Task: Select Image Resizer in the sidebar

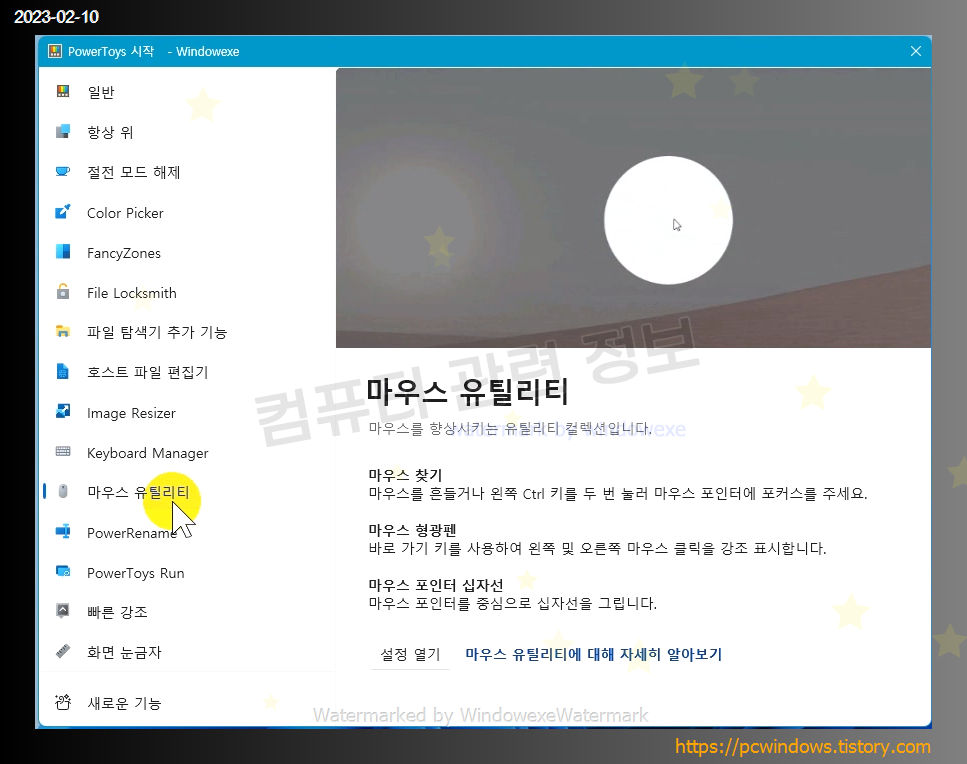Action: click(x=187, y=413)
